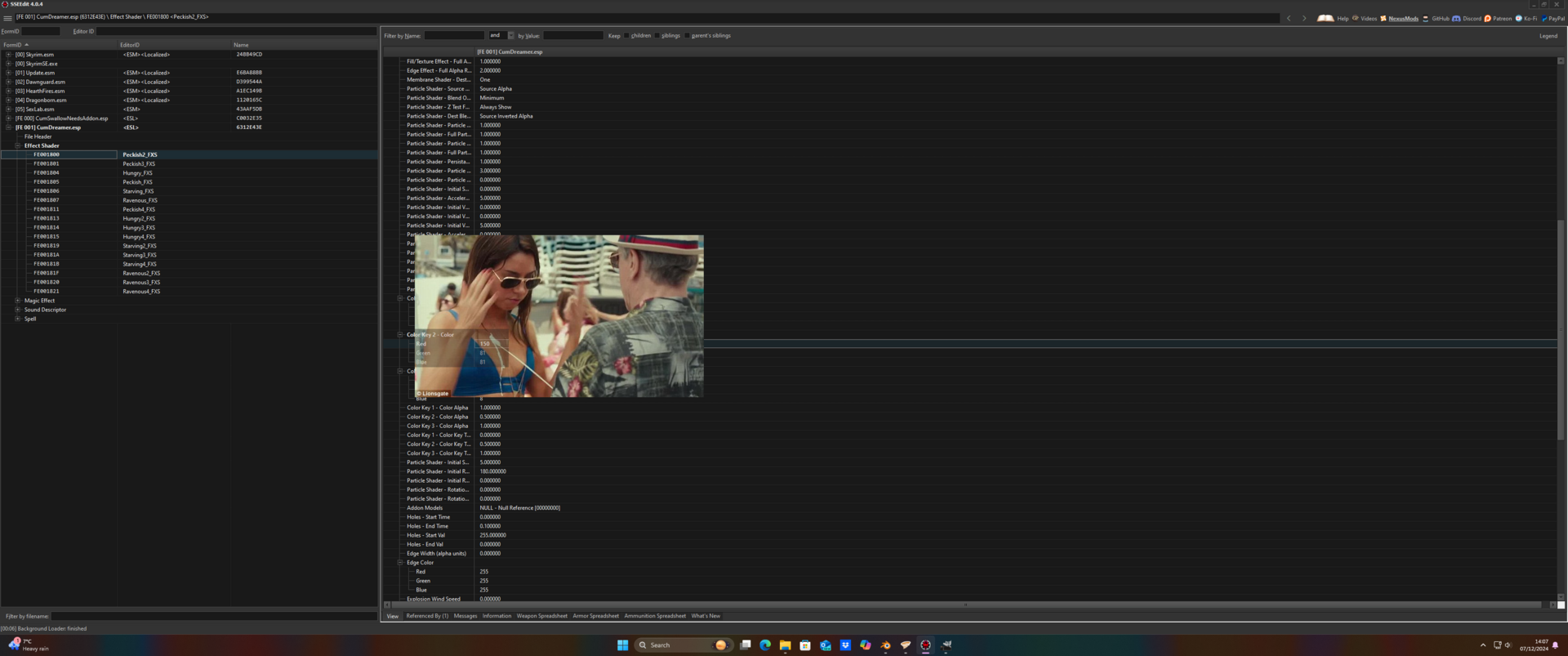Open Outlook from taskbar

(826, 645)
